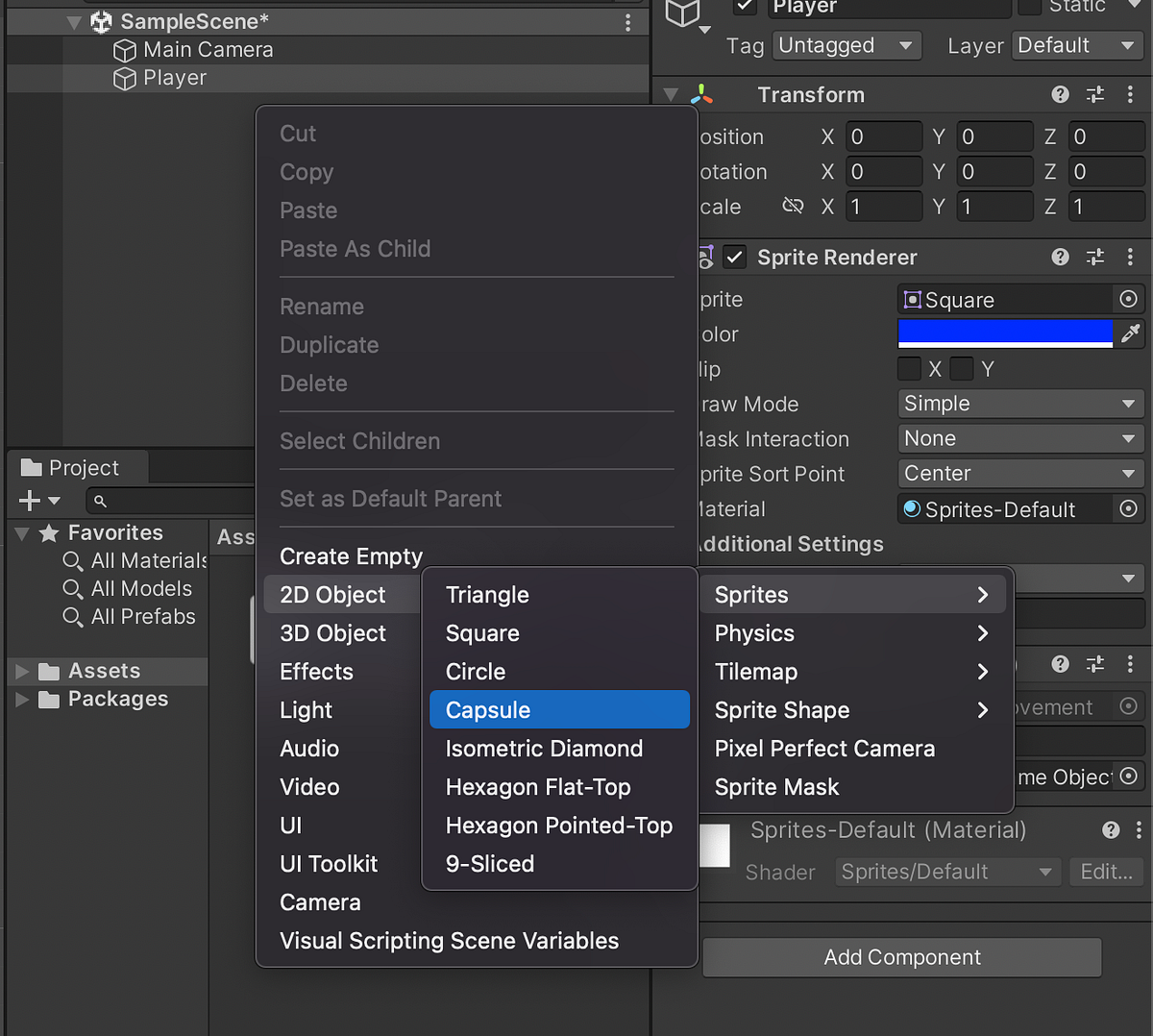The width and height of the screenshot is (1153, 1036).
Task: Collapse the Favorites section in Project panel
Action: pyautogui.click(x=21, y=532)
